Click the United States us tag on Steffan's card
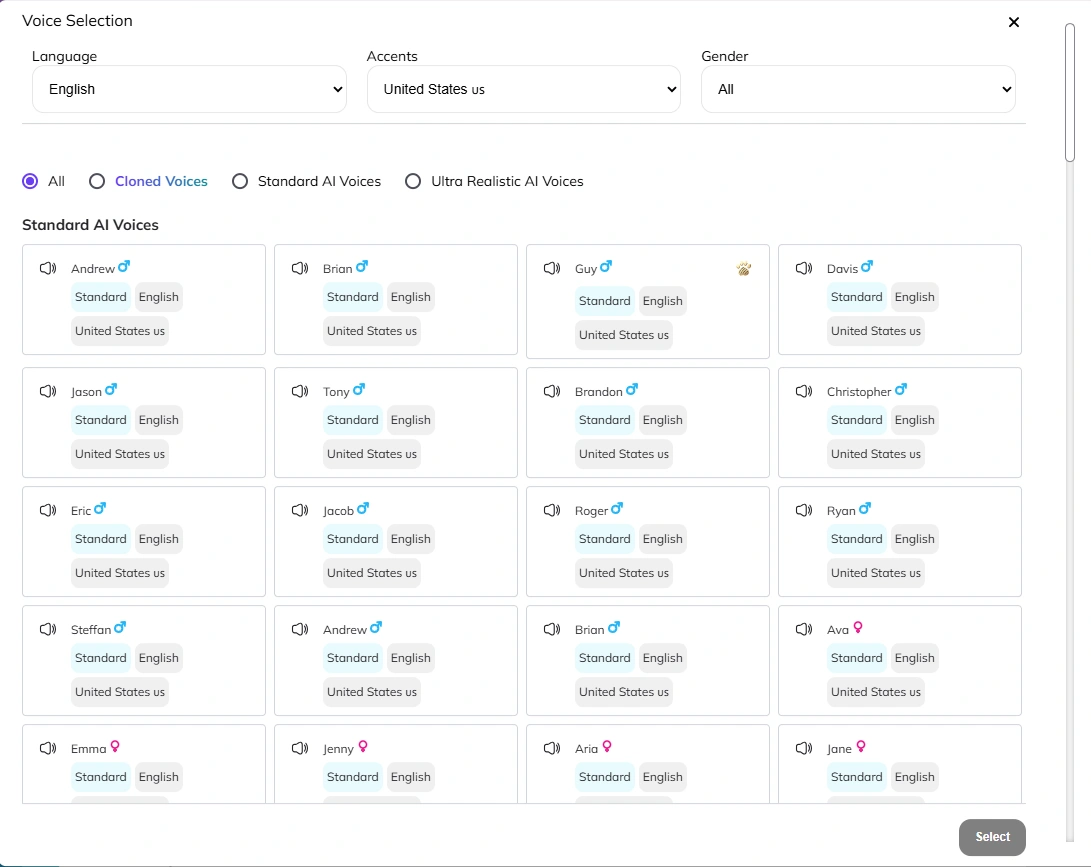 tap(120, 692)
